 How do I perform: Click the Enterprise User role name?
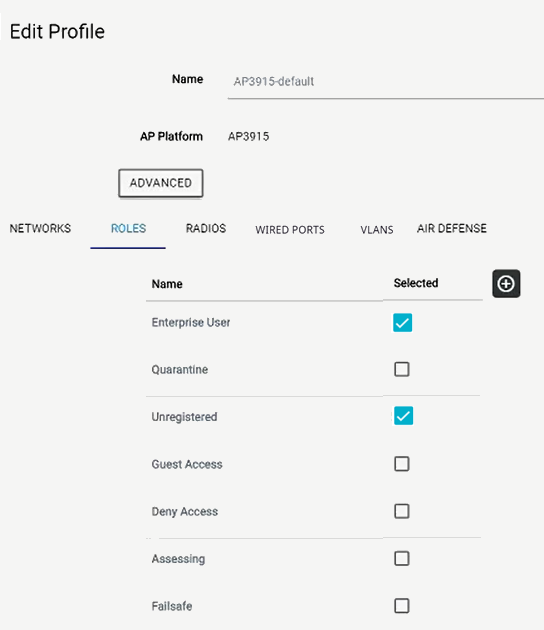coord(191,323)
